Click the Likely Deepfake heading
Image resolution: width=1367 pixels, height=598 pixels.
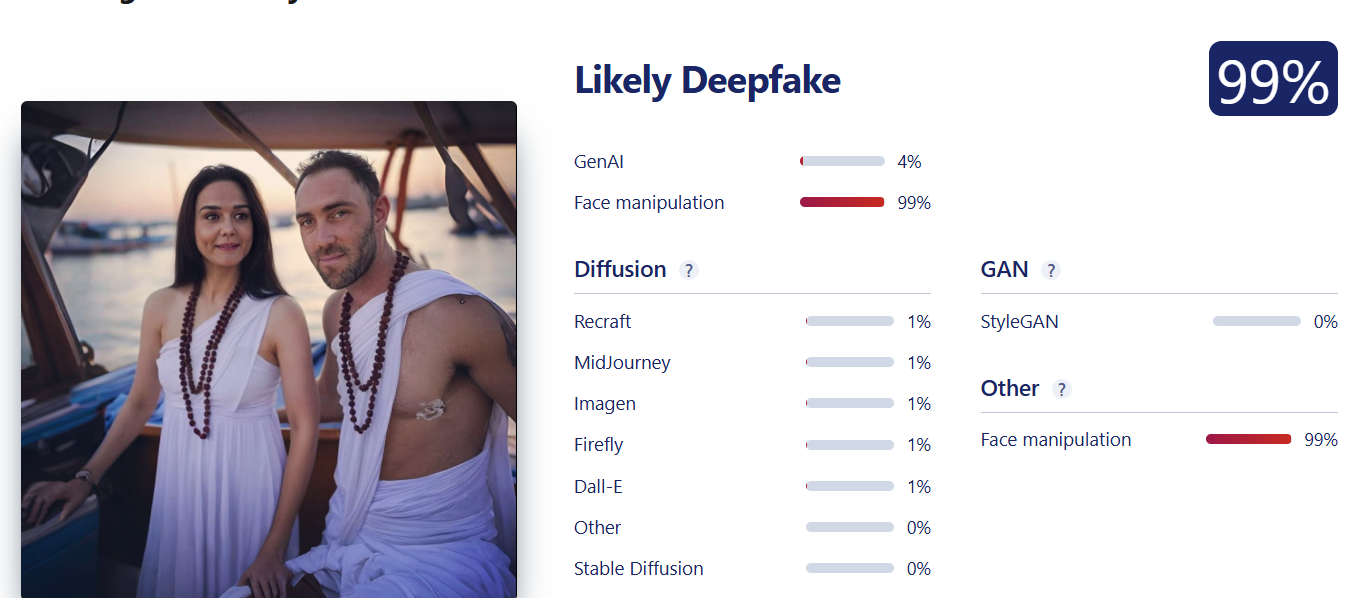707,81
